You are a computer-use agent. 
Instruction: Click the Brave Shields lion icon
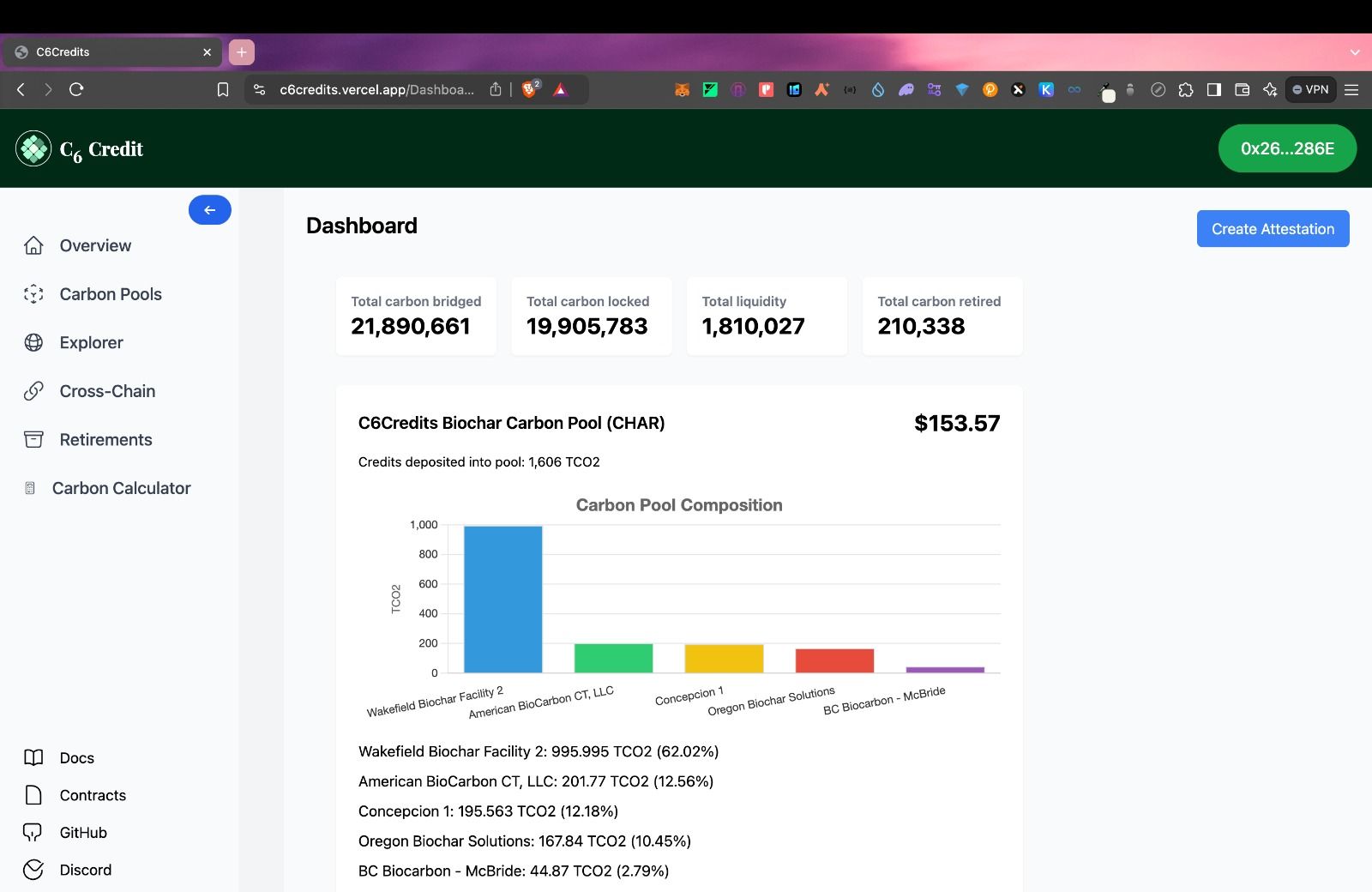(531, 89)
